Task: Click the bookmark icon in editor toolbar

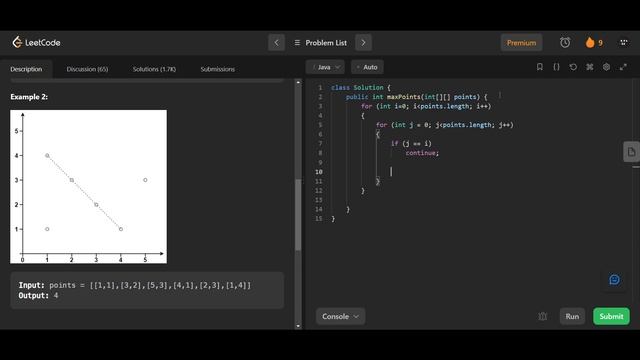Action: (x=540, y=67)
